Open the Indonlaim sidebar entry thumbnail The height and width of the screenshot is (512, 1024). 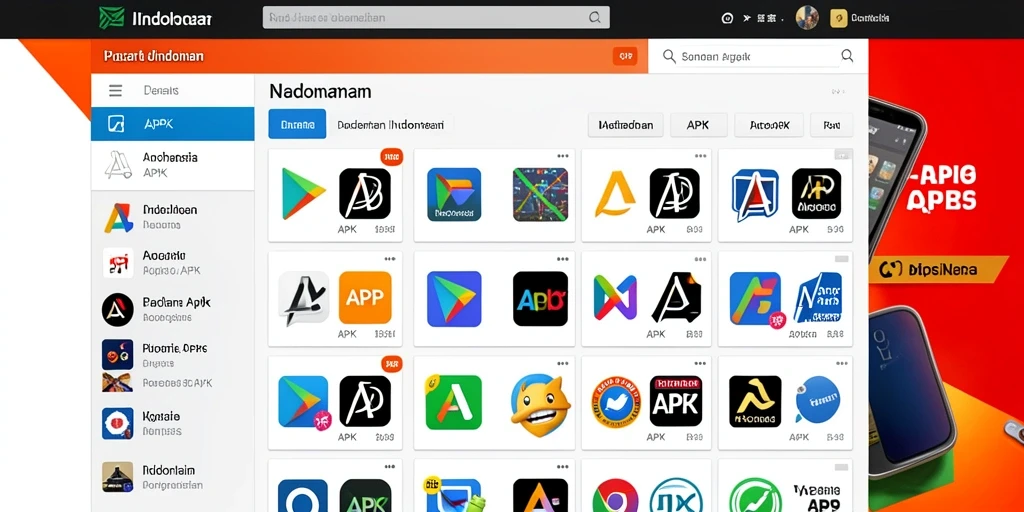[118, 477]
